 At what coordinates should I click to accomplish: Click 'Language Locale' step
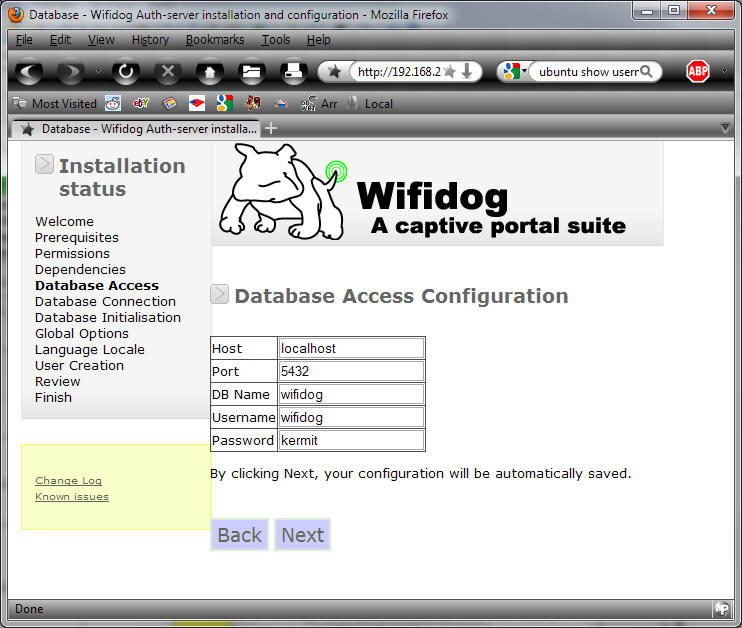90,350
